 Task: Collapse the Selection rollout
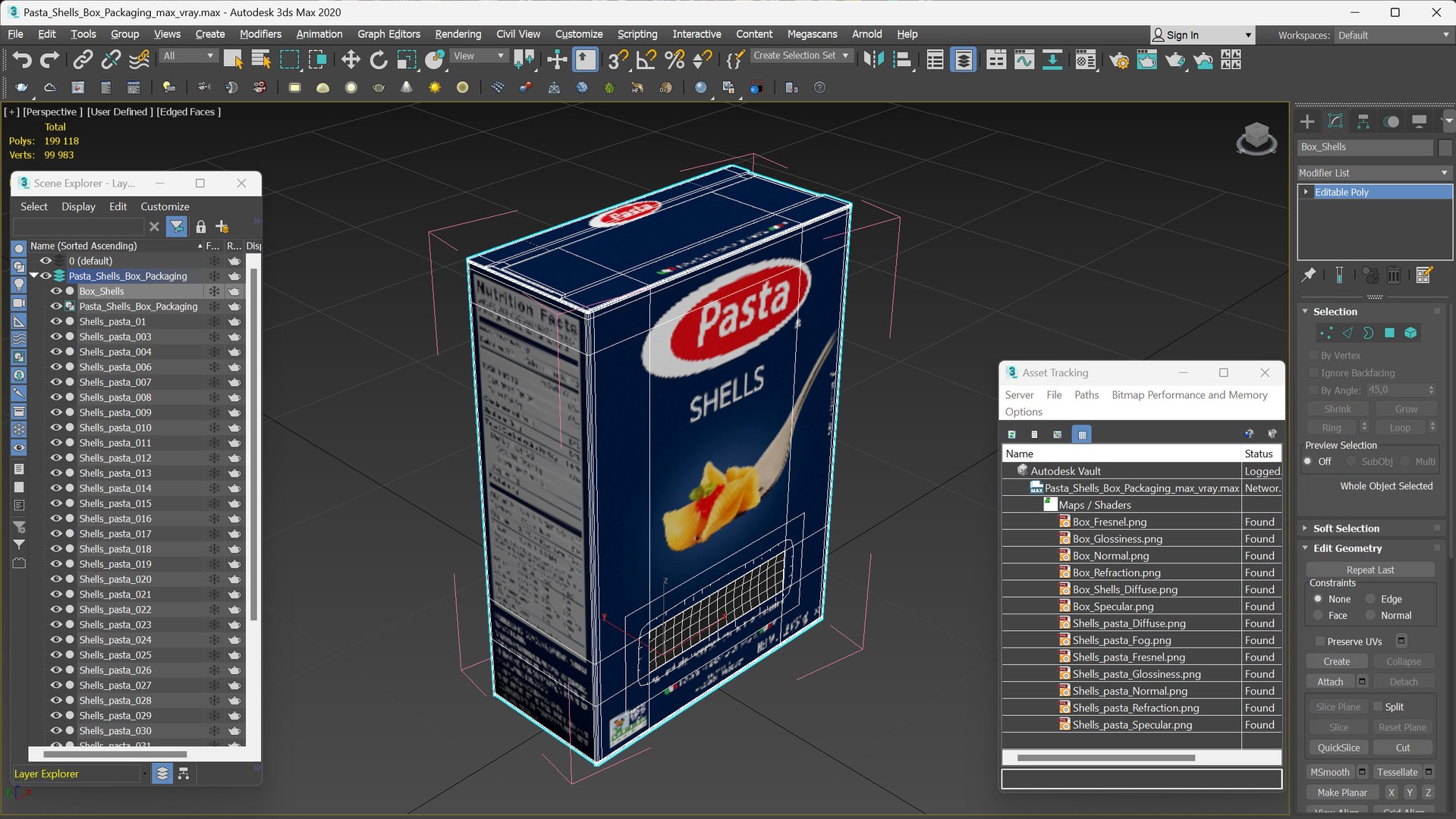(x=1305, y=312)
